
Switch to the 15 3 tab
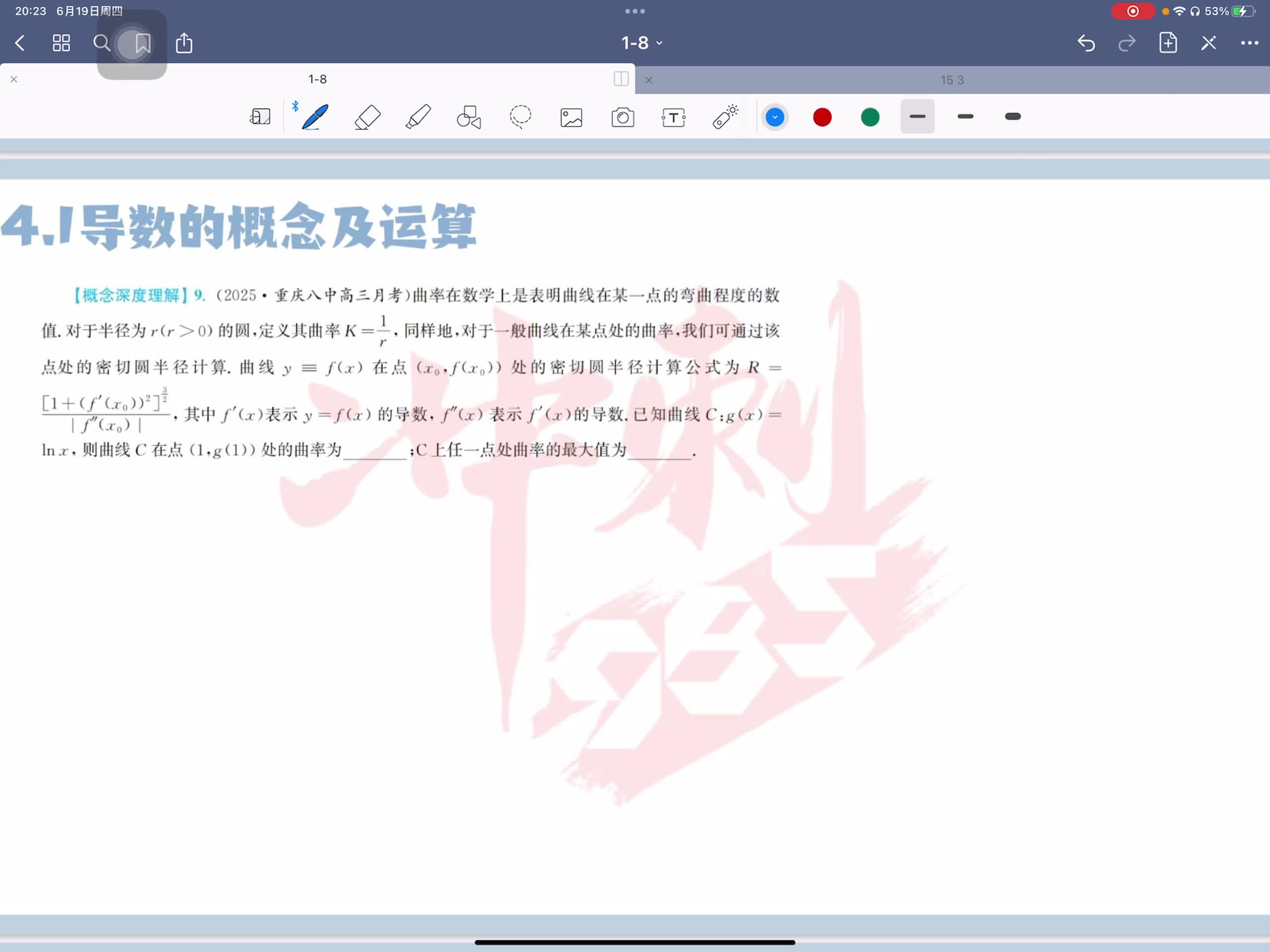coord(952,80)
